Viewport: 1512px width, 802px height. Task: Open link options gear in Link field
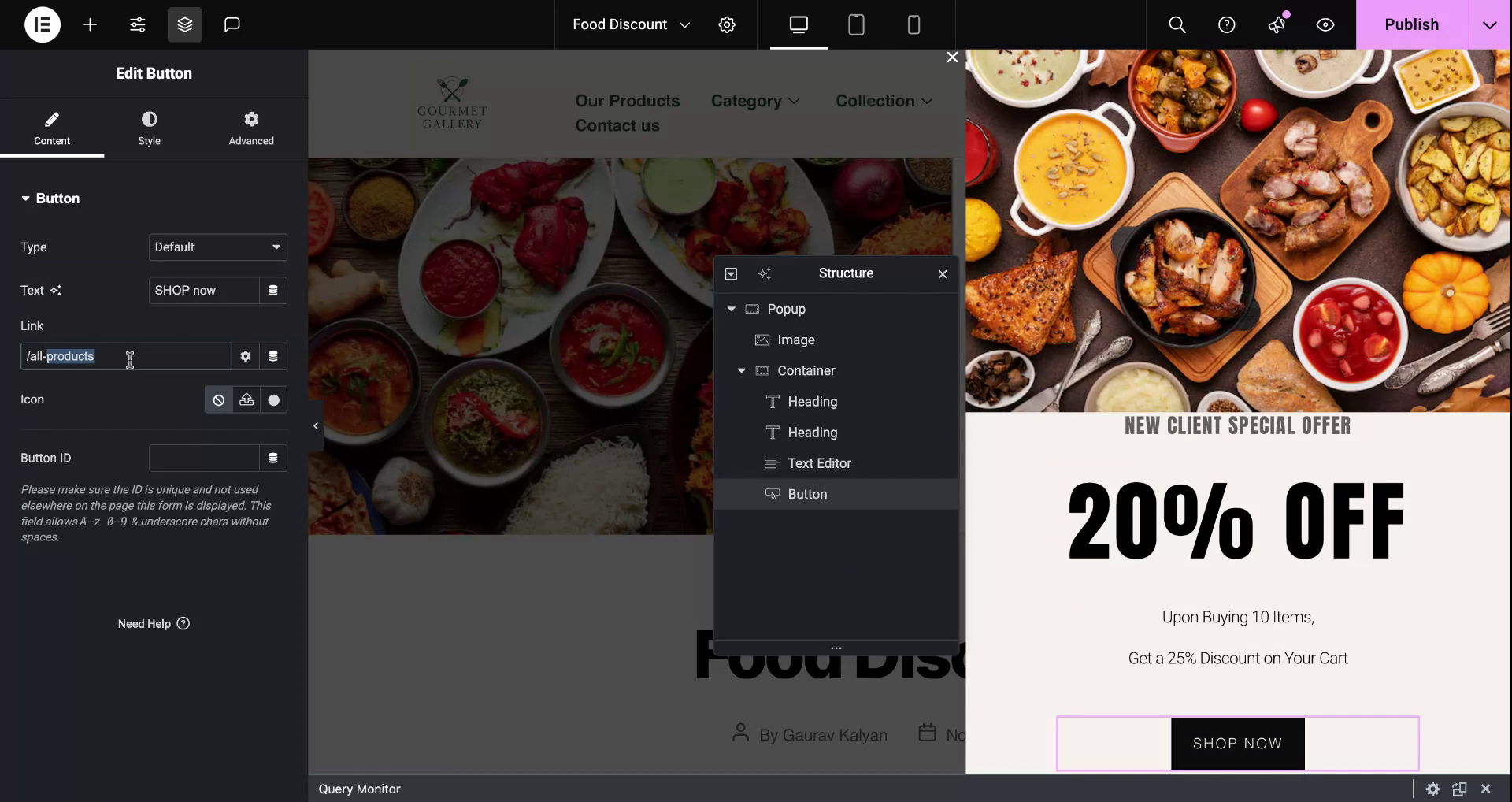click(245, 356)
